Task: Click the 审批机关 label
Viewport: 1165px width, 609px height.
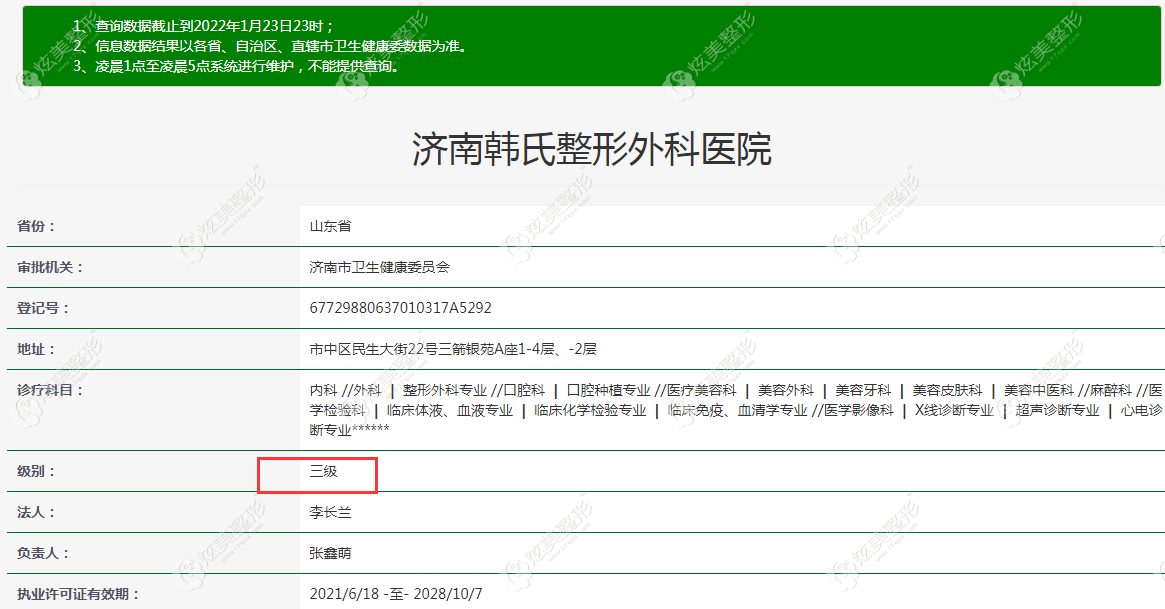Action: 51,267
